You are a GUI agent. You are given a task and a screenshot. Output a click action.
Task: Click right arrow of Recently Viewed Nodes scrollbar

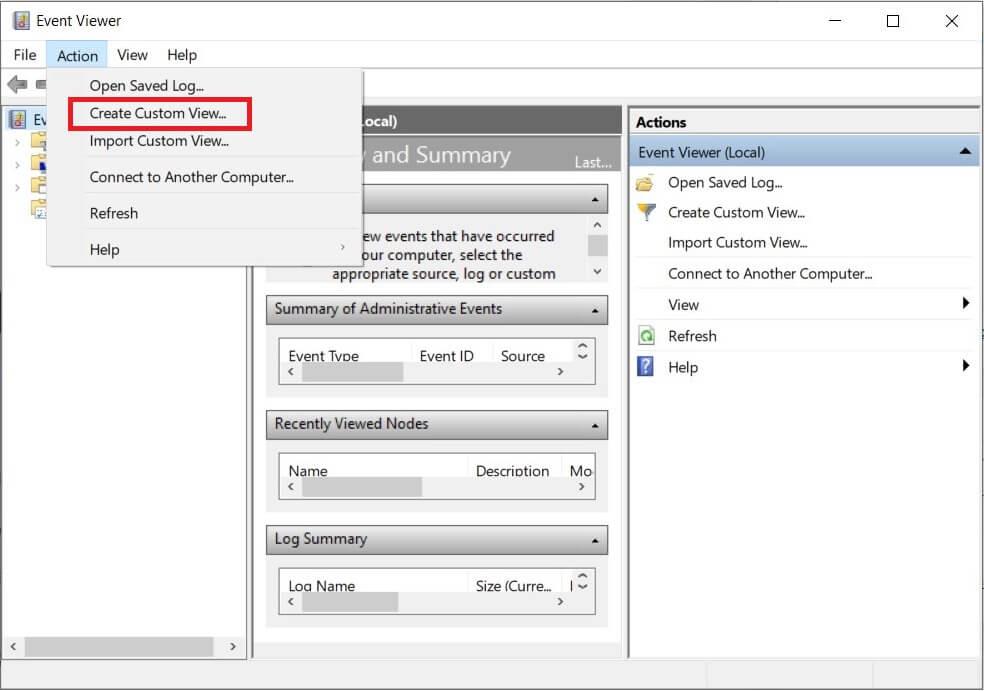tap(582, 486)
